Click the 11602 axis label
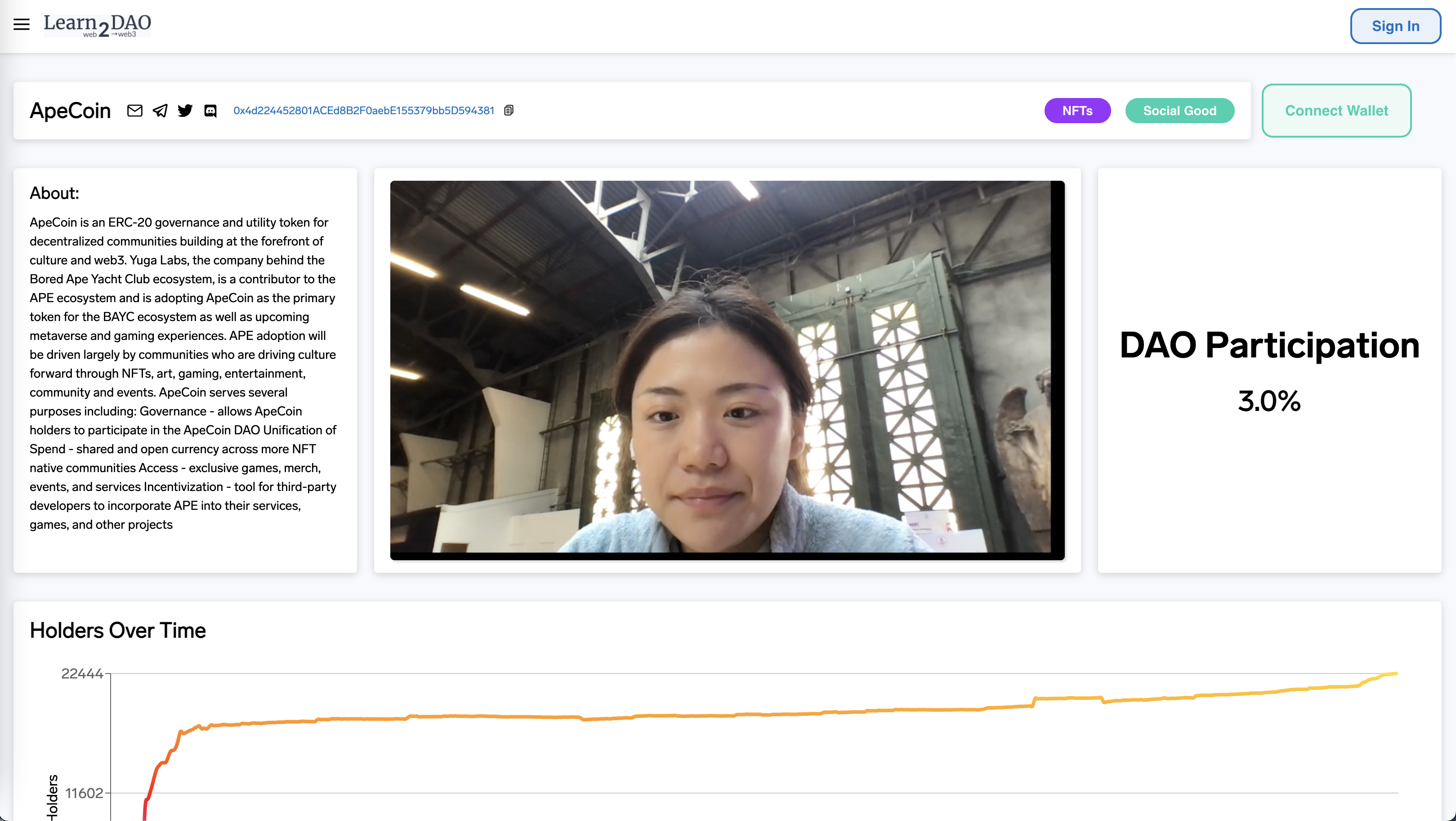The width and height of the screenshot is (1456, 821). coord(84,793)
